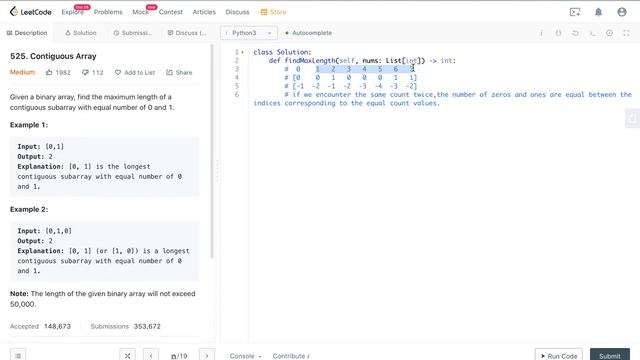Open the user profile avatar
This screenshot has height=360, width=640.
point(622,12)
